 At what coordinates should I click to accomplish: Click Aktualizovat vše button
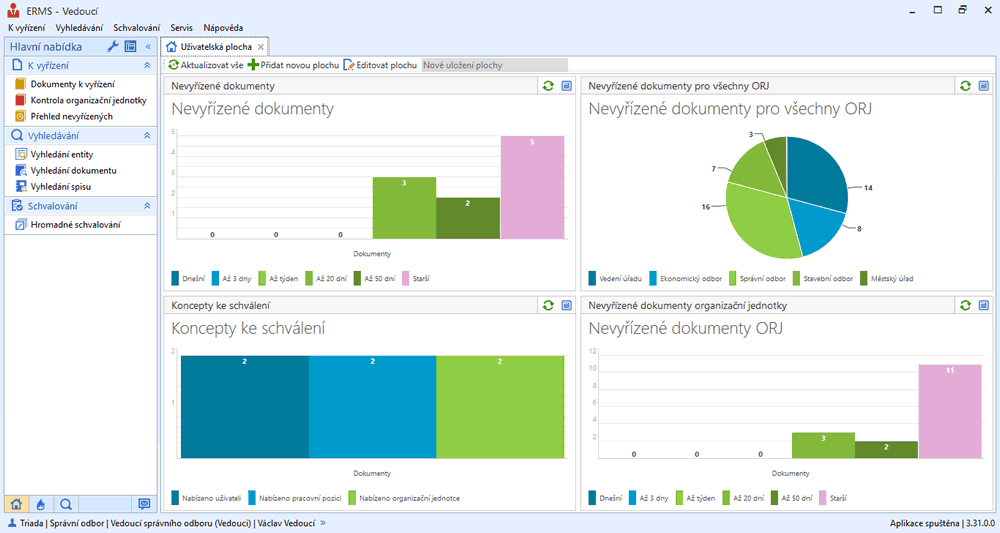206,65
